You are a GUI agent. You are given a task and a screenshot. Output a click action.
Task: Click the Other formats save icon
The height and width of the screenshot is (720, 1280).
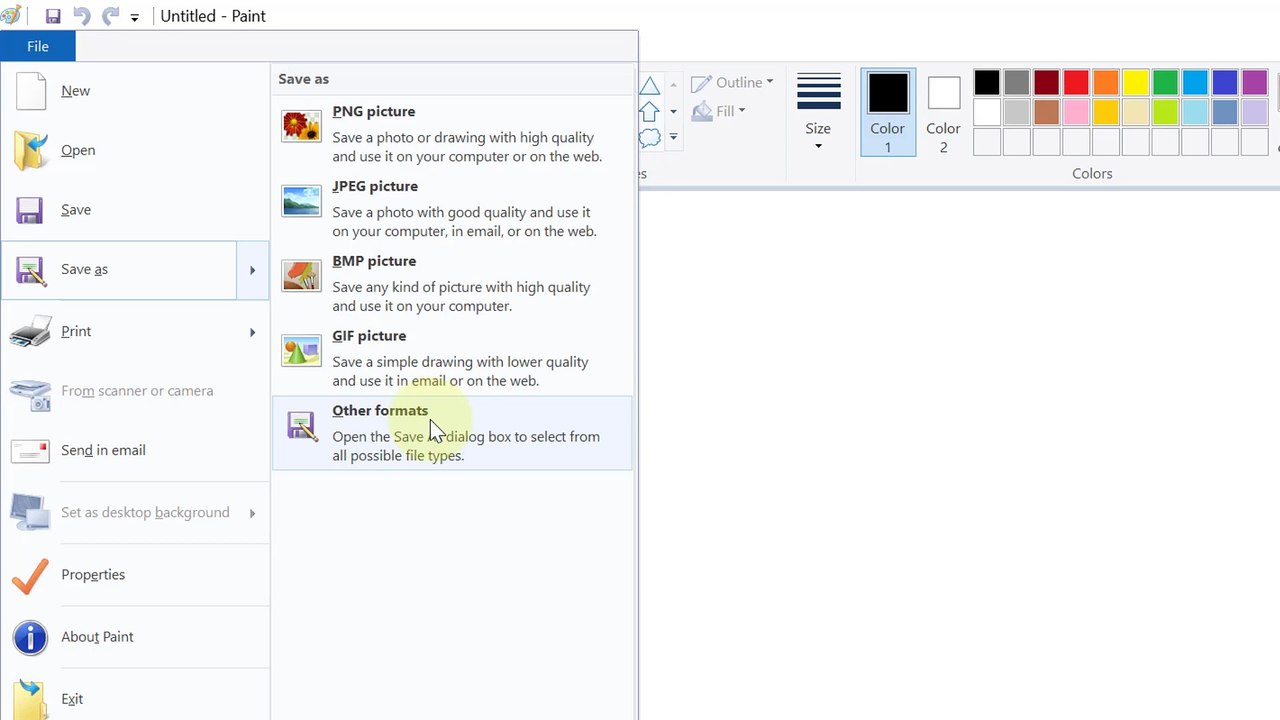(x=301, y=426)
